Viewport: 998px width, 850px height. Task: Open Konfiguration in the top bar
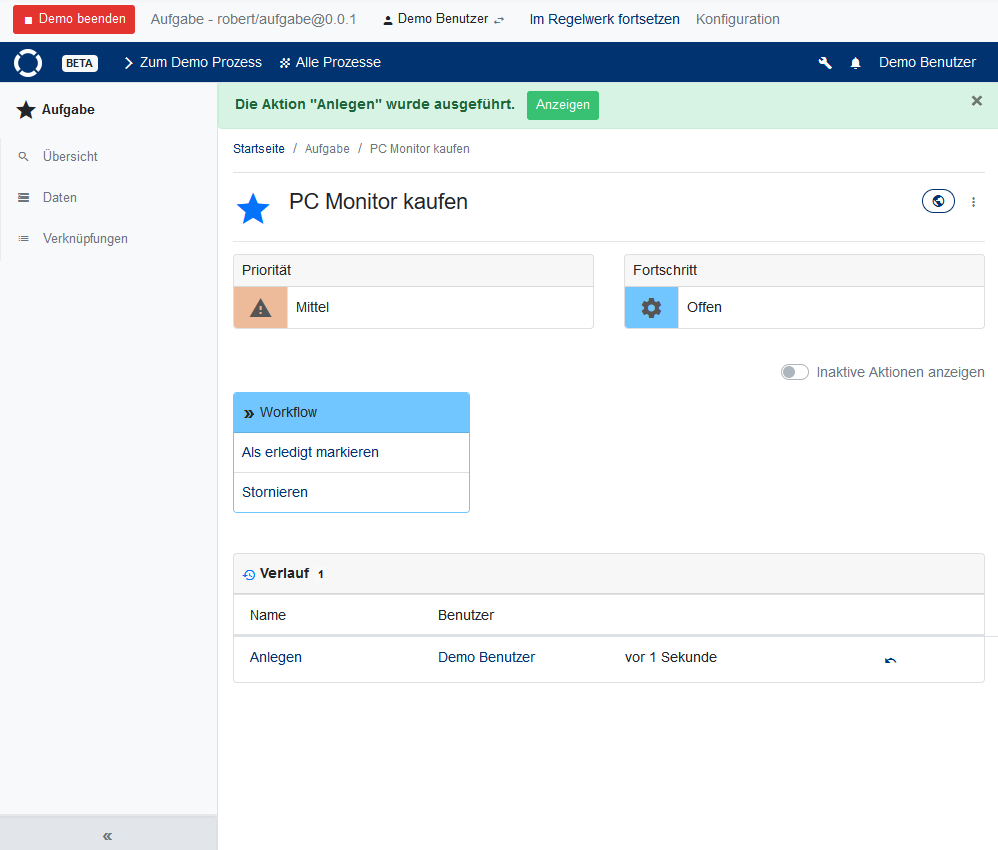pyautogui.click(x=737, y=19)
